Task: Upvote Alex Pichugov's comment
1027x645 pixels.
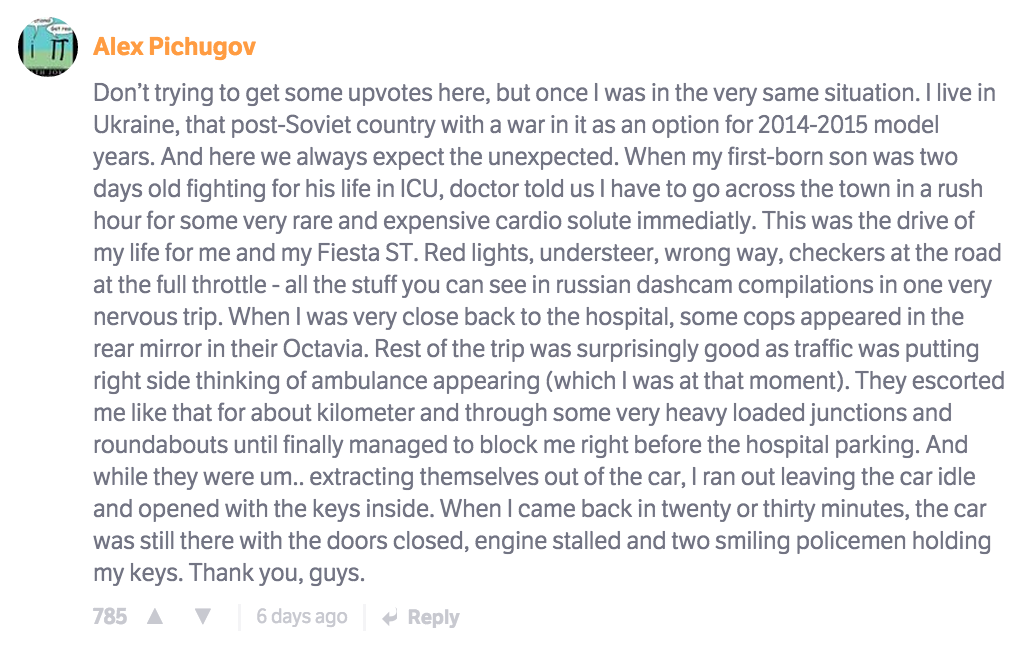Action: [155, 617]
